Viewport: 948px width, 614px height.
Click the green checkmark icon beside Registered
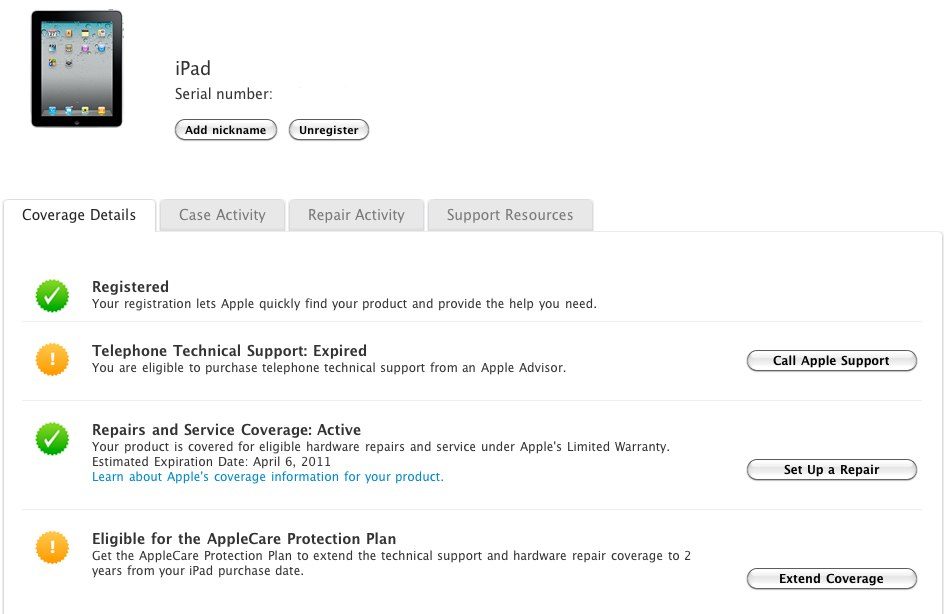point(52,296)
